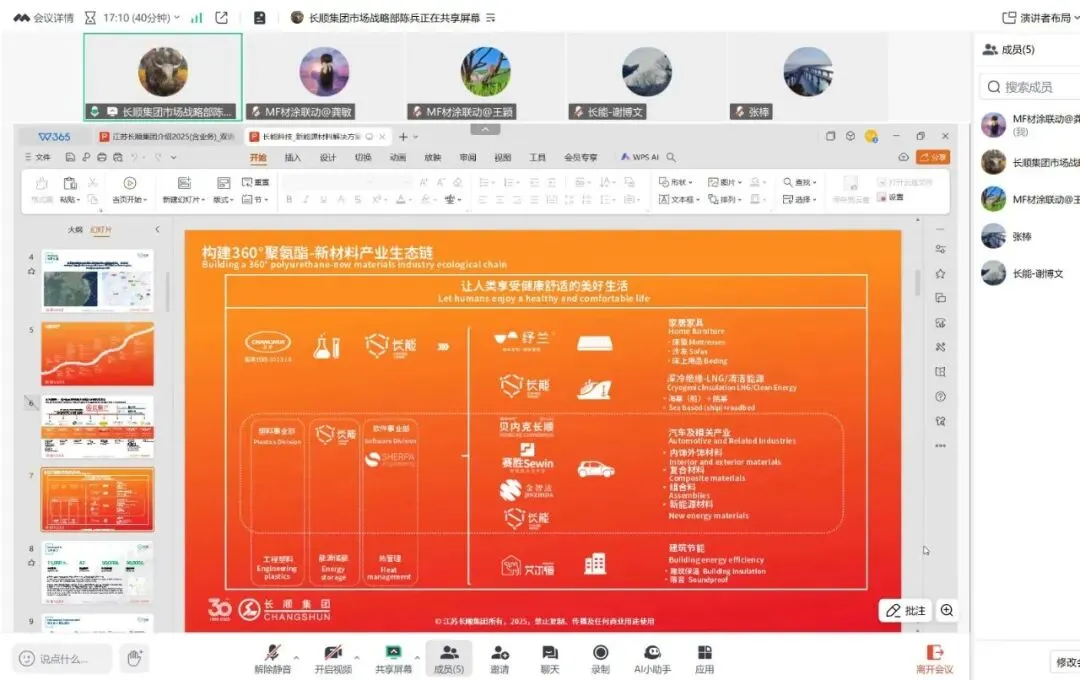Click the 说点什么 chat input box
Viewport: 1080px width, 680px height.
pyautogui.click(x=62, y=659)
